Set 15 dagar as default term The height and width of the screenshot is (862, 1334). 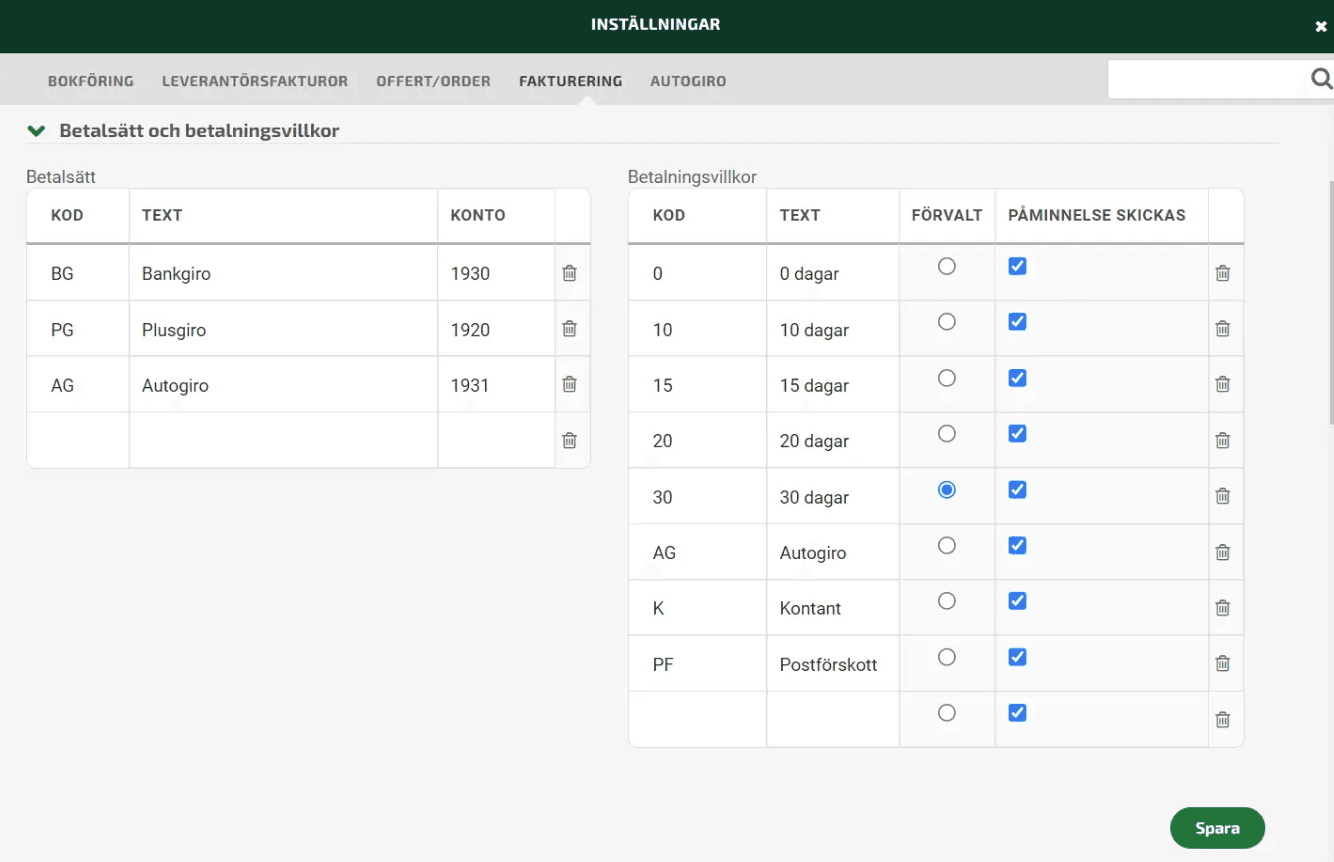pyautogui.click(x=947, y=378)
